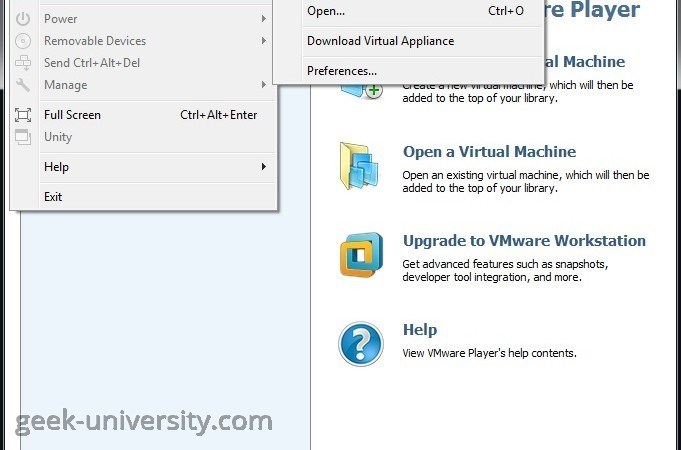Screen dimensions: 681x450
Task: Click the Upgrade to VMware Workstation heading
Action: (x=524, y=241)
